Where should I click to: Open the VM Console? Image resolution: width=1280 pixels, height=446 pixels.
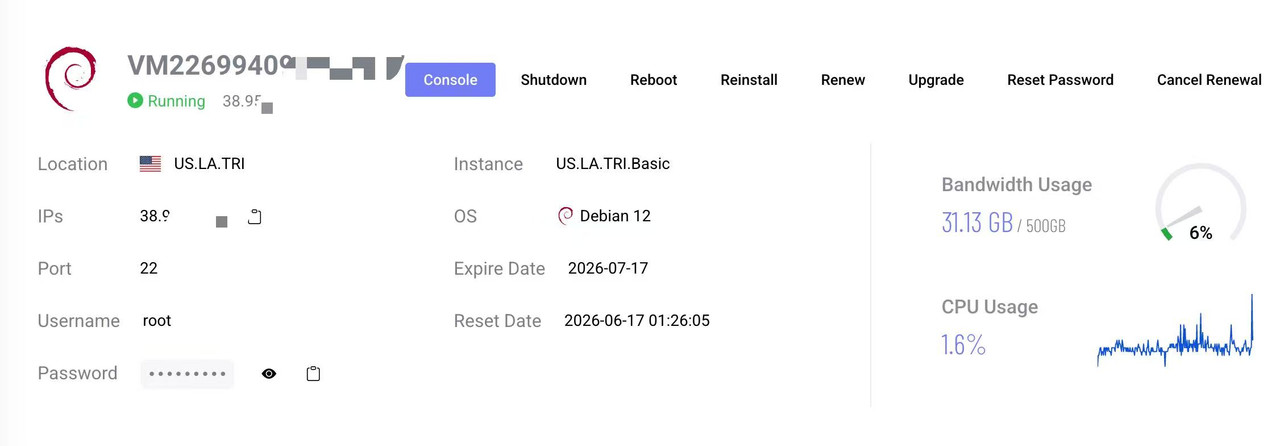coord(450,80)
